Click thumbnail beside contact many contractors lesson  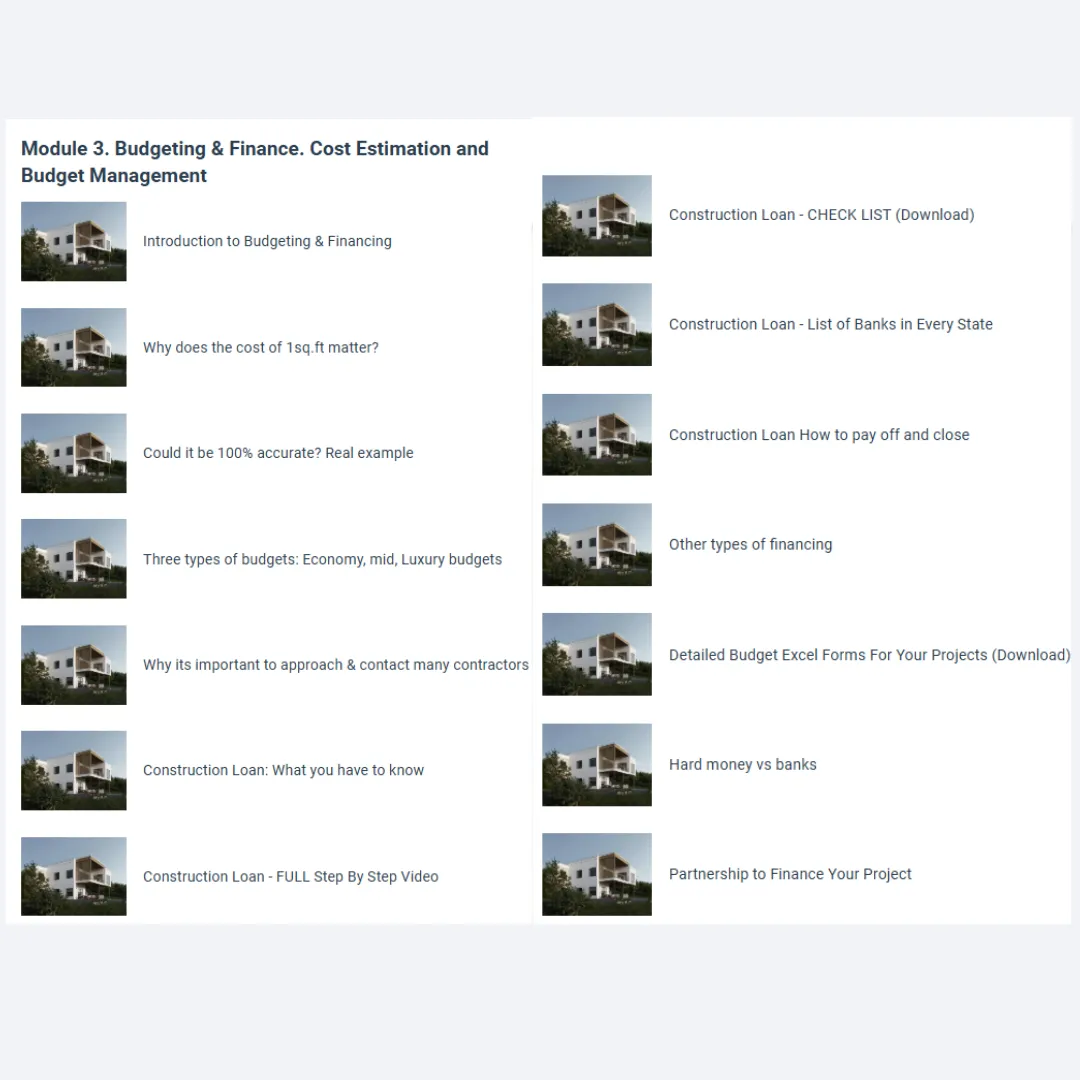pos(74,665)
